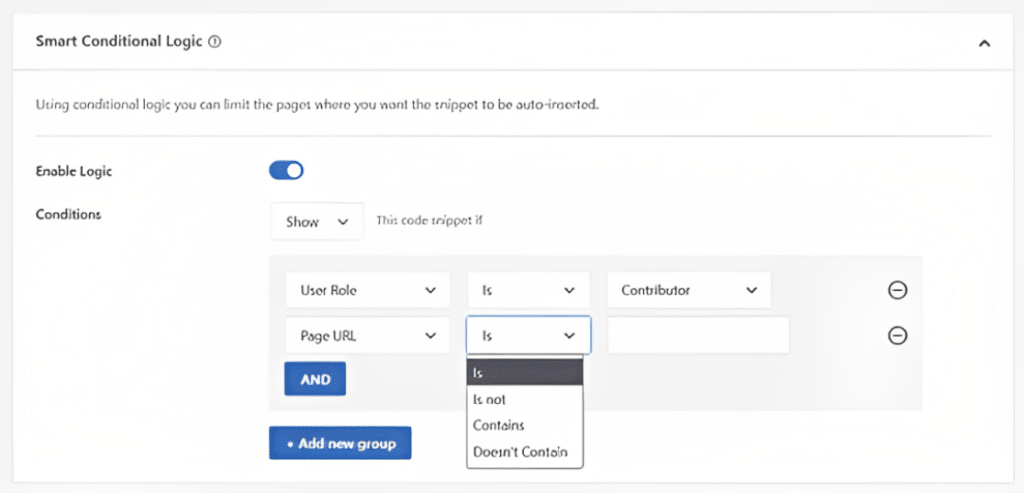The height and width of the screenshot is (493, 1024).
Task: Choose "Is not" from the operator list
Action: point(524,399)
